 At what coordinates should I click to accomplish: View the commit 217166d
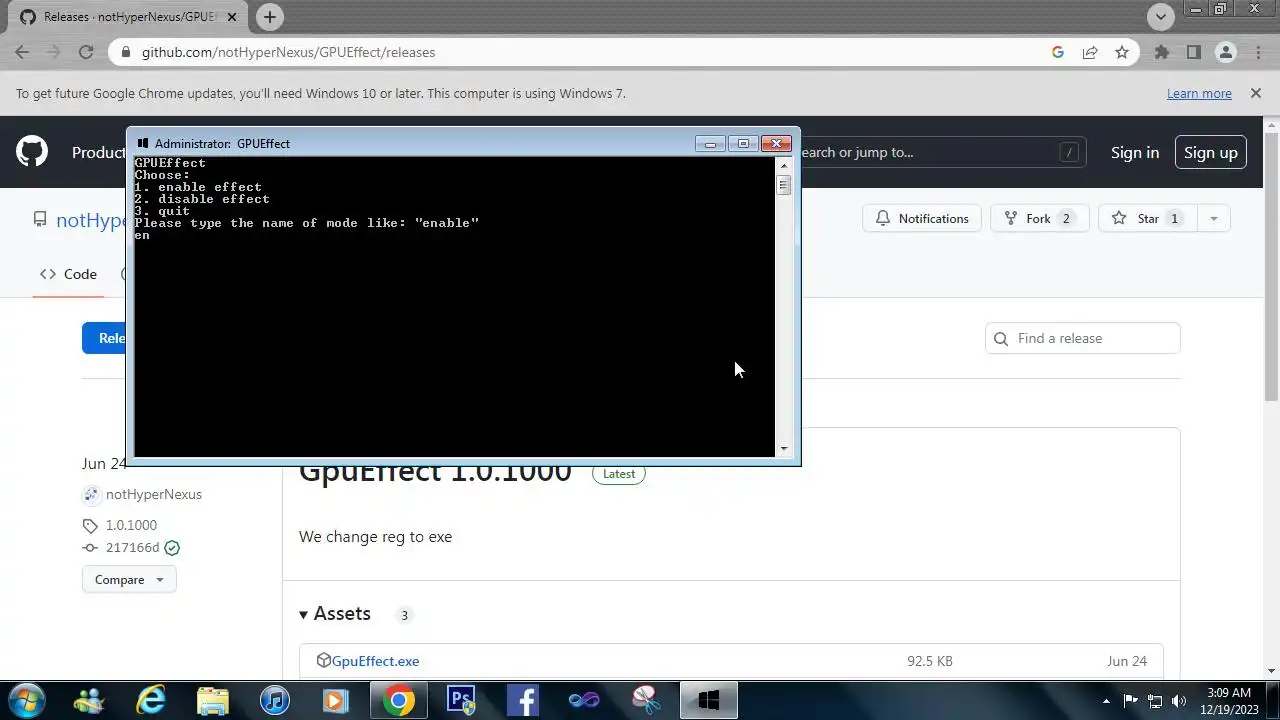(x=132, y=548)
